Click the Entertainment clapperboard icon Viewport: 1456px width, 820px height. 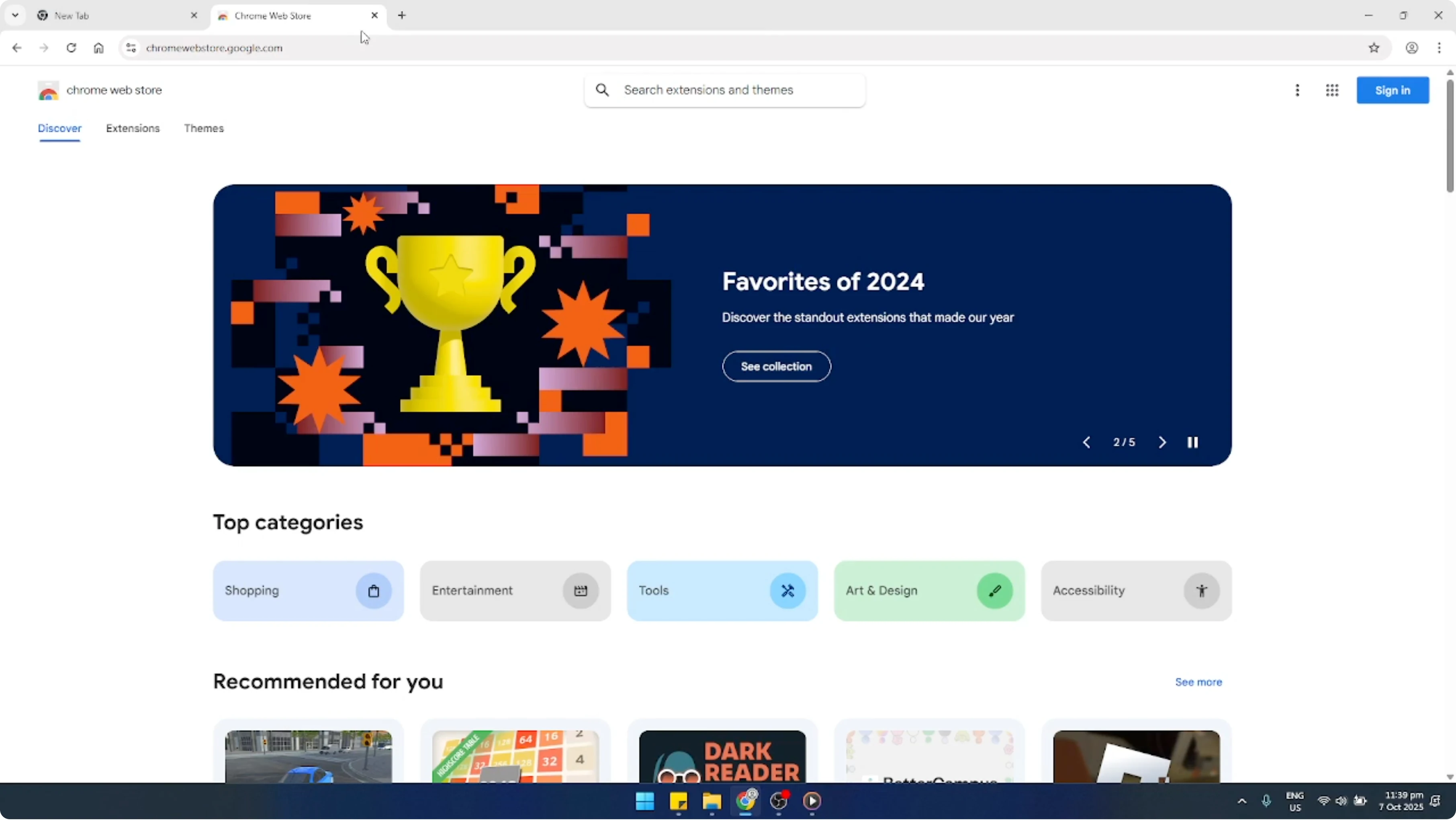point(581,591)
